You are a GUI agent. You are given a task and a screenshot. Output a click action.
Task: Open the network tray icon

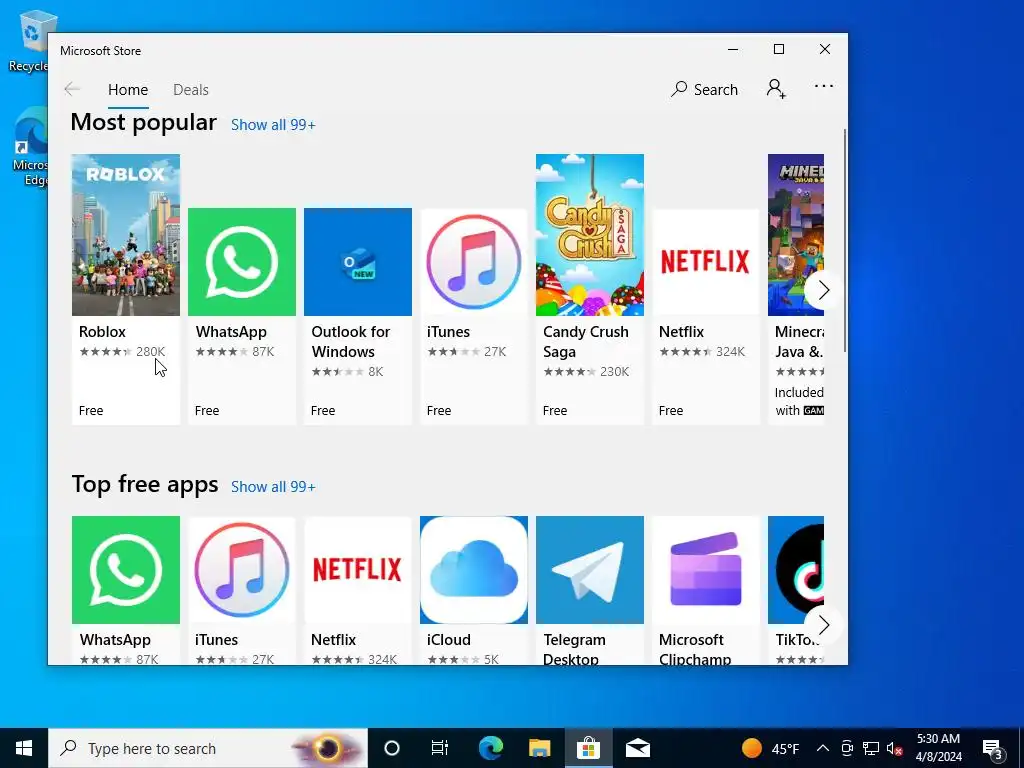tap(871, 748)
